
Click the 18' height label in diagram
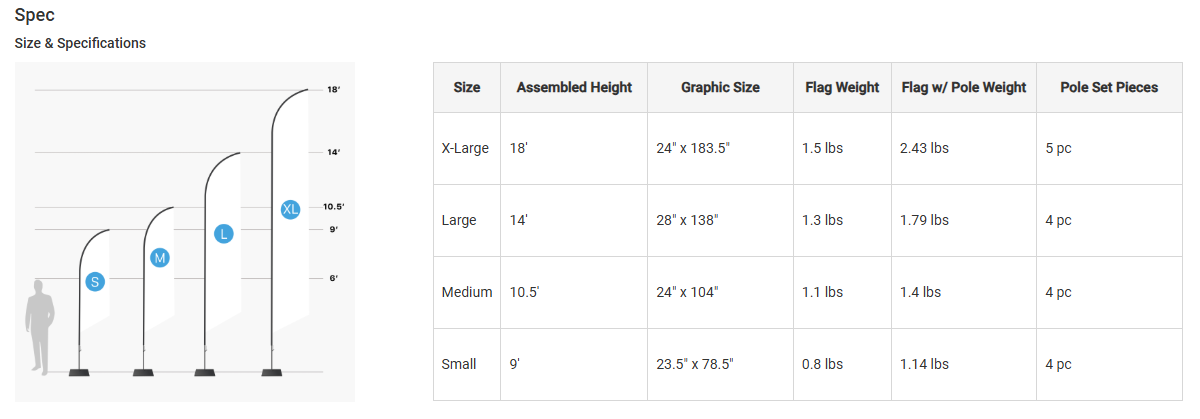coord(334,90)
